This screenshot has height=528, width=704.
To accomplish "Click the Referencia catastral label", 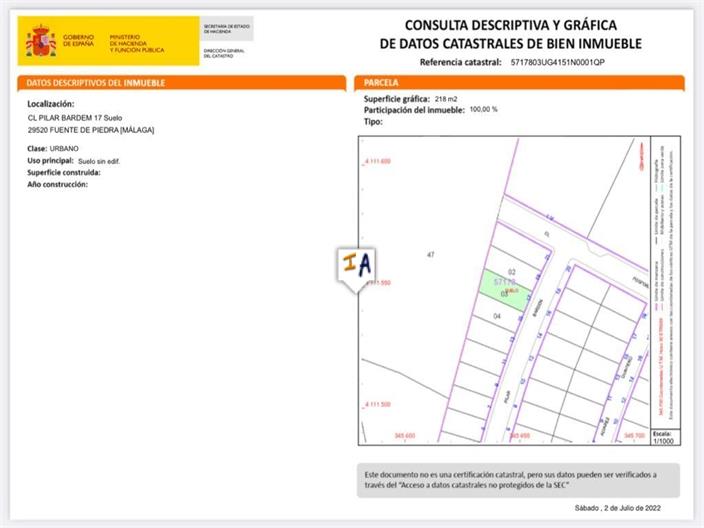I will pos(461,62).
